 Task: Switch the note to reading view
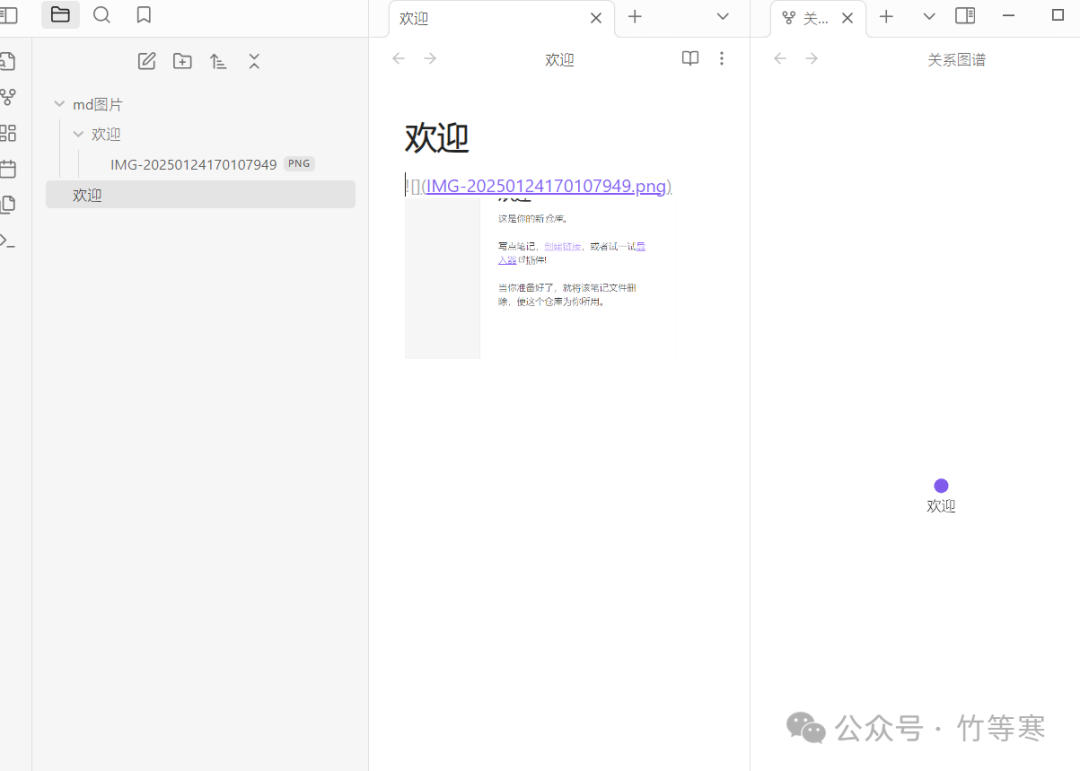[x=690, y=58]
